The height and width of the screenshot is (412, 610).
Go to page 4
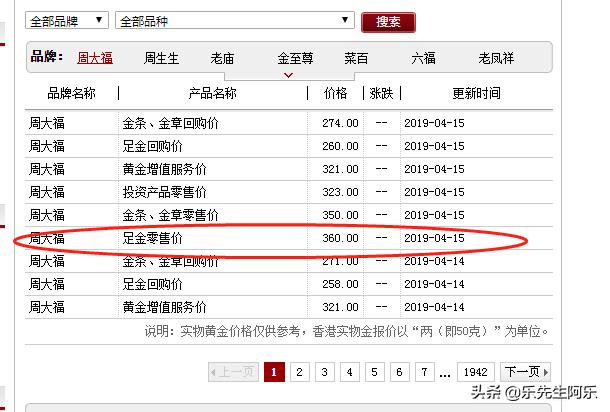(x=350, y=372)
